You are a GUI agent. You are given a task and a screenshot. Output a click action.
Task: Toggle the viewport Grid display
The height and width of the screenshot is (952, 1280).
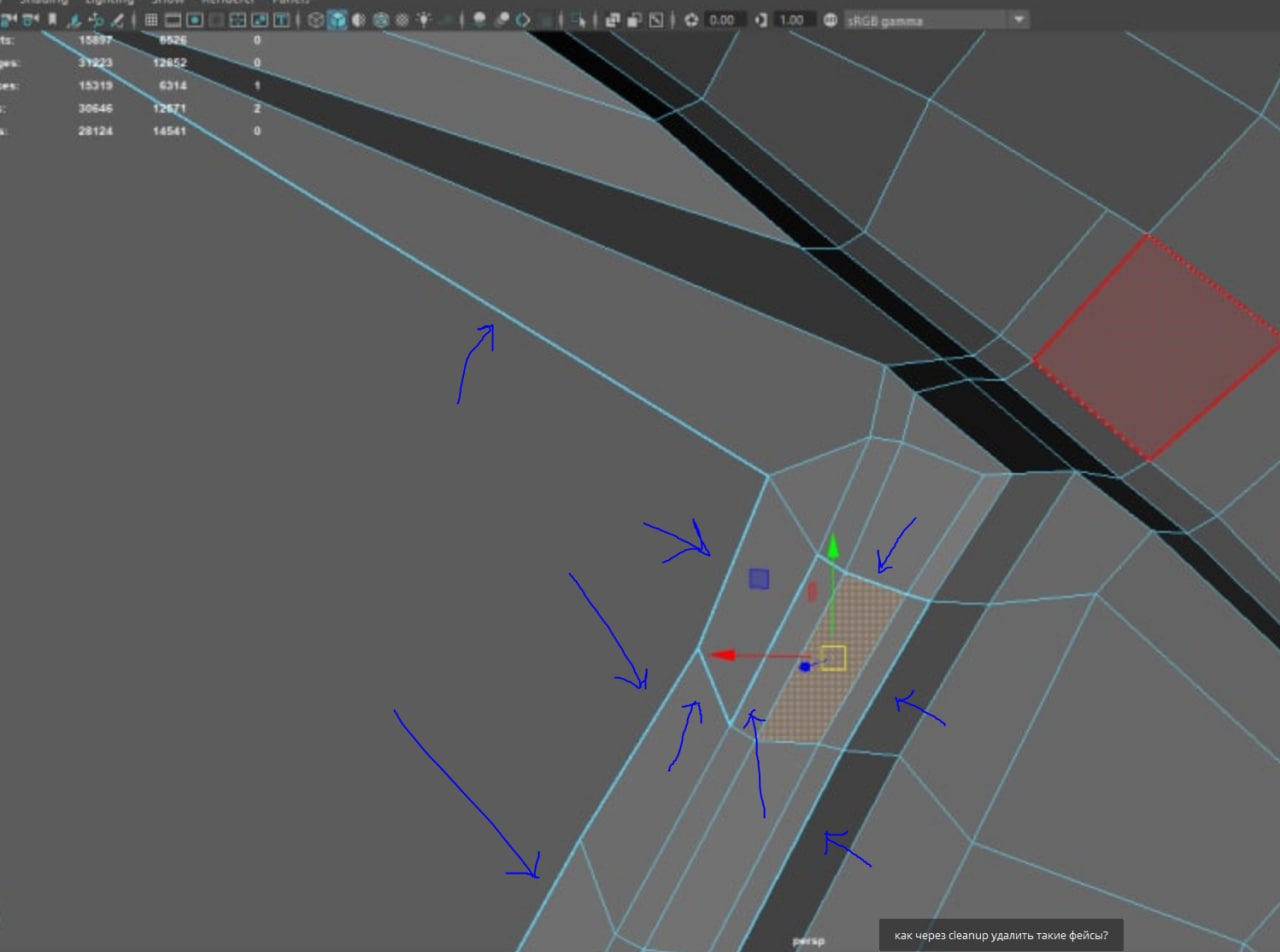(x=151, y=19)
